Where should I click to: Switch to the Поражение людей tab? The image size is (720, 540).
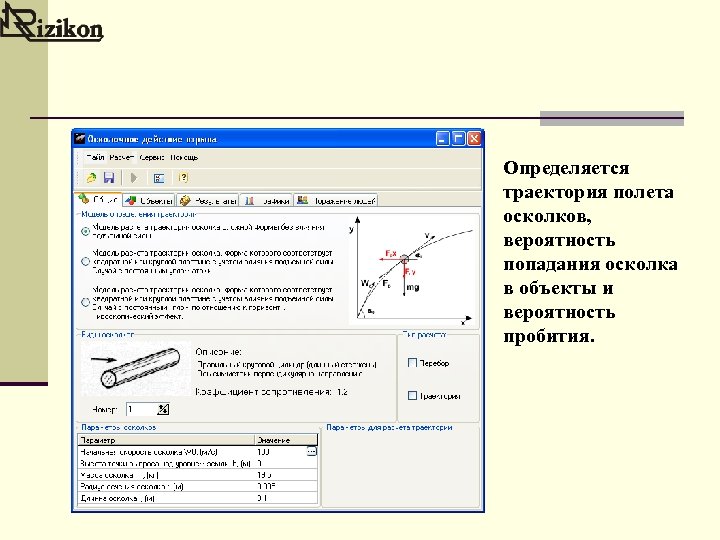[336, 201]
